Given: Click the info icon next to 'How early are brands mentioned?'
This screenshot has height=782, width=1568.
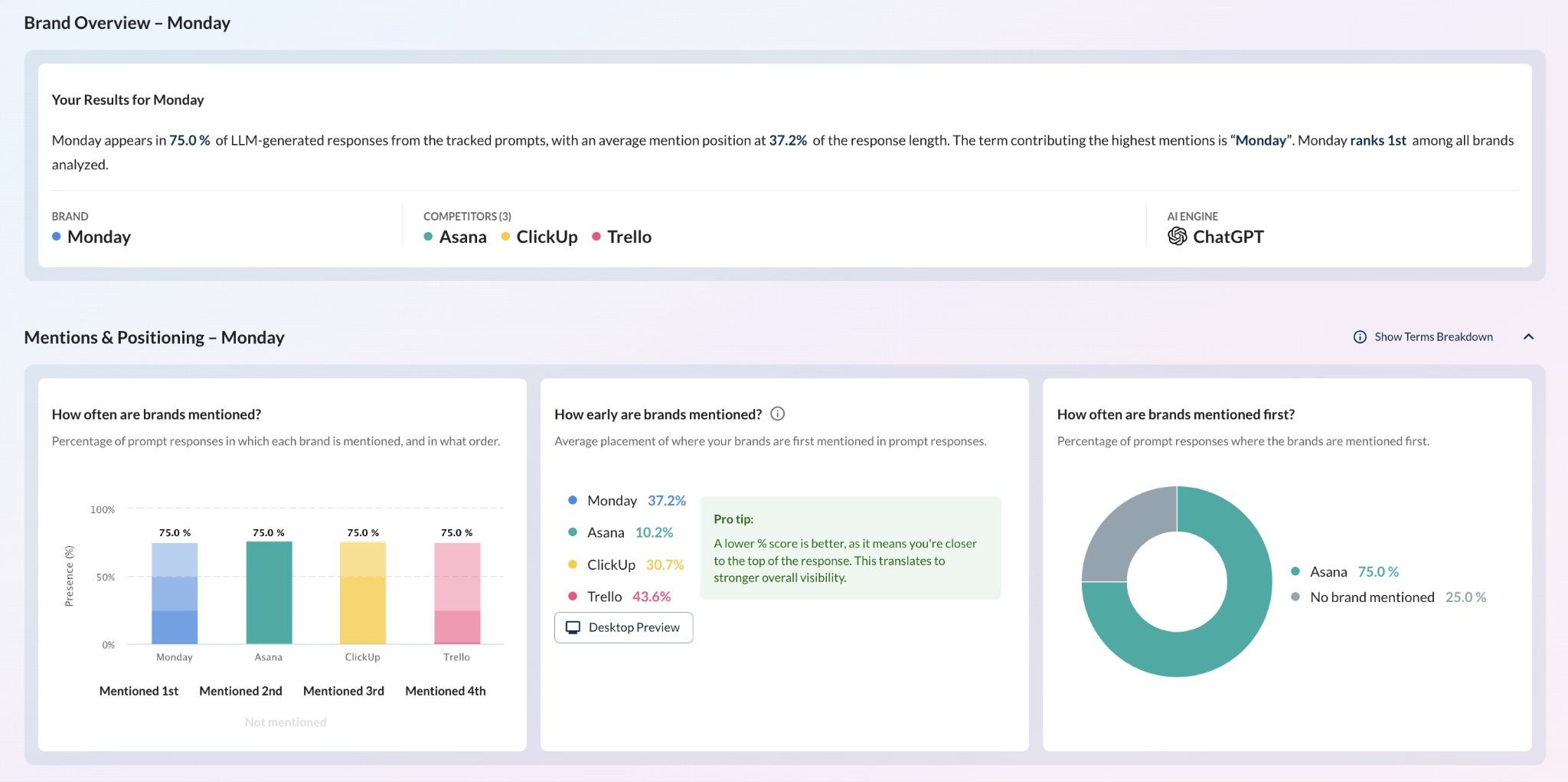Looking at the screenshot, I should [777, 414].
